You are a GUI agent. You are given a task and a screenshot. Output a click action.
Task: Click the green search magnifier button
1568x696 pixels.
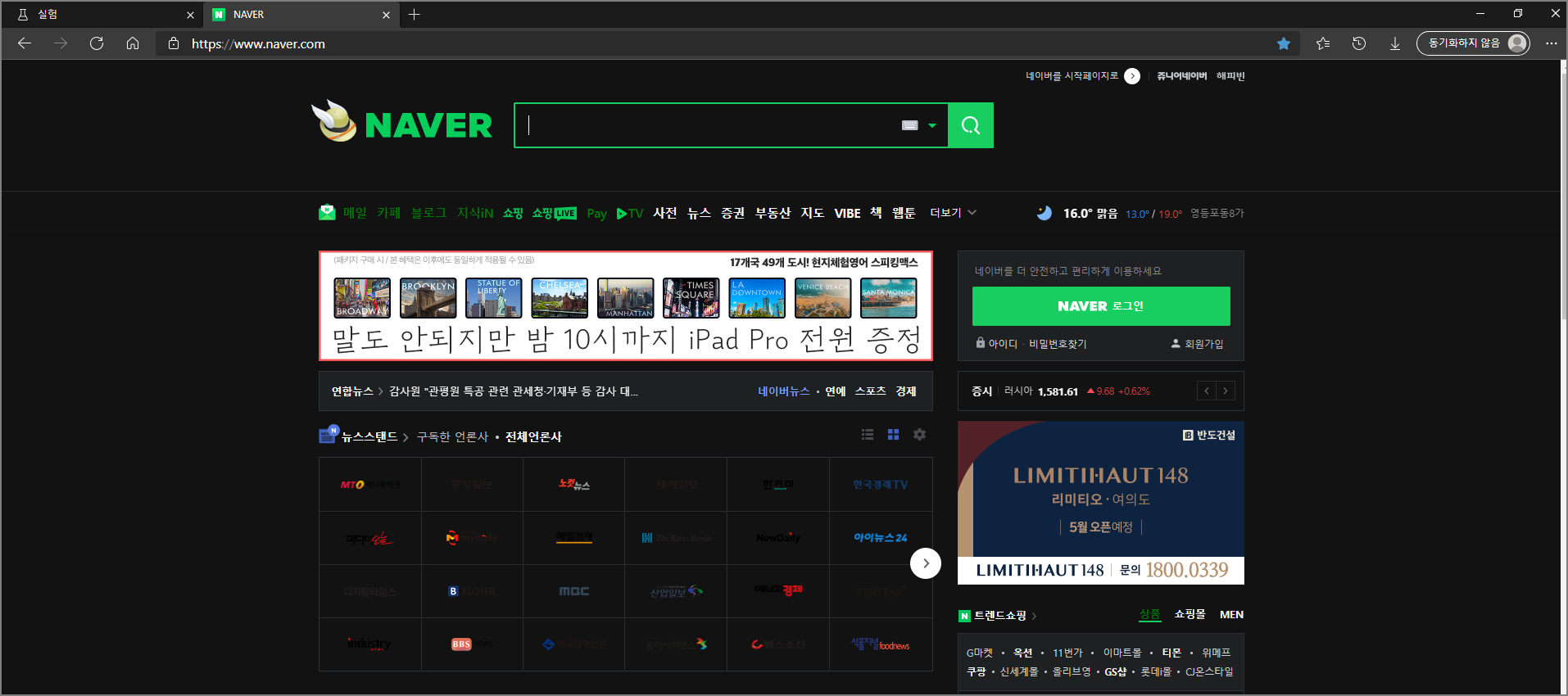click(x=971, y=125)
